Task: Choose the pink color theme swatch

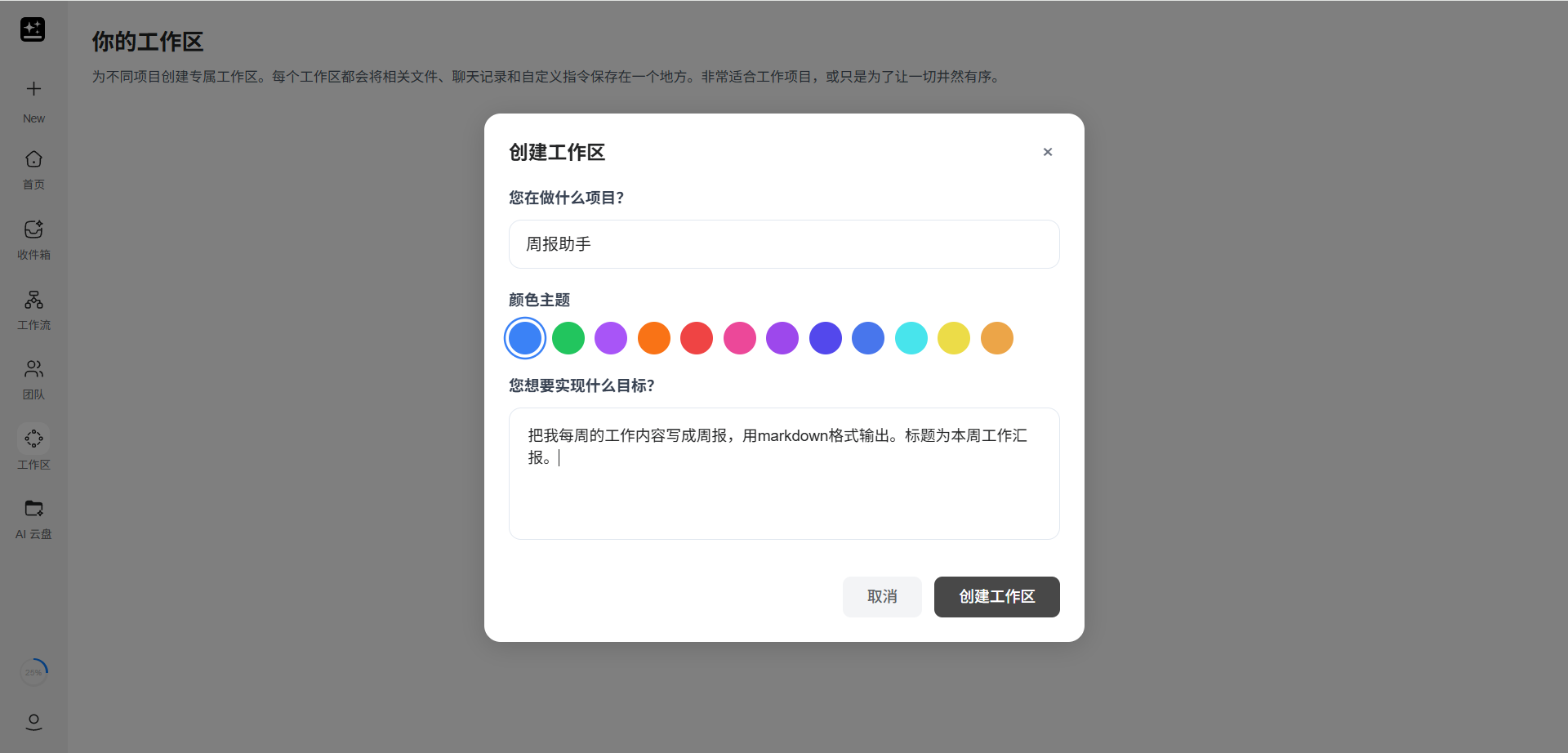Action: pos(740,338)
